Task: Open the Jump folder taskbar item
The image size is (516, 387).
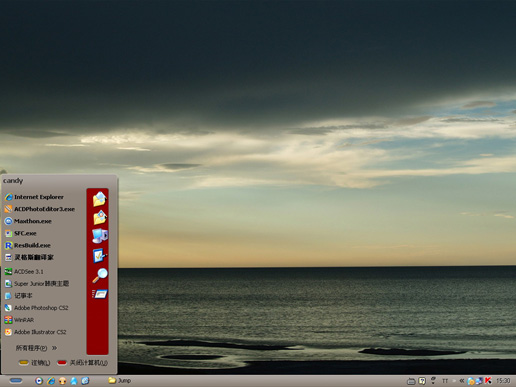Action: (120, 380)
